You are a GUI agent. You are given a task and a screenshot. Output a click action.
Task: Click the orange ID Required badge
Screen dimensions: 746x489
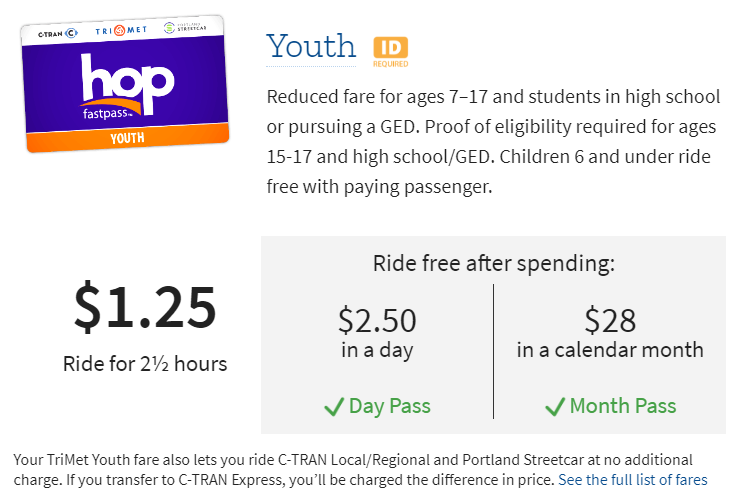391,52
